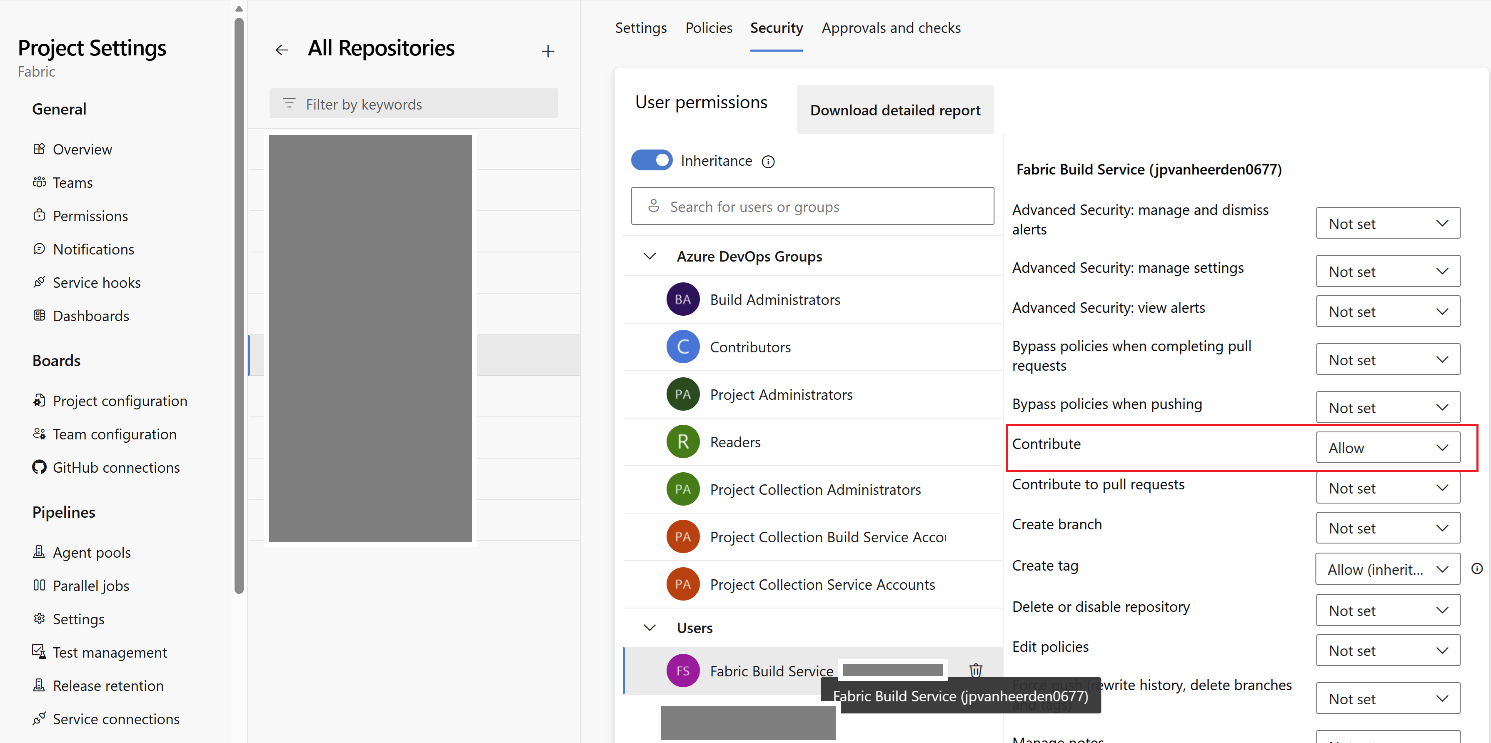Click the Test management icon

tap(39, 652)
